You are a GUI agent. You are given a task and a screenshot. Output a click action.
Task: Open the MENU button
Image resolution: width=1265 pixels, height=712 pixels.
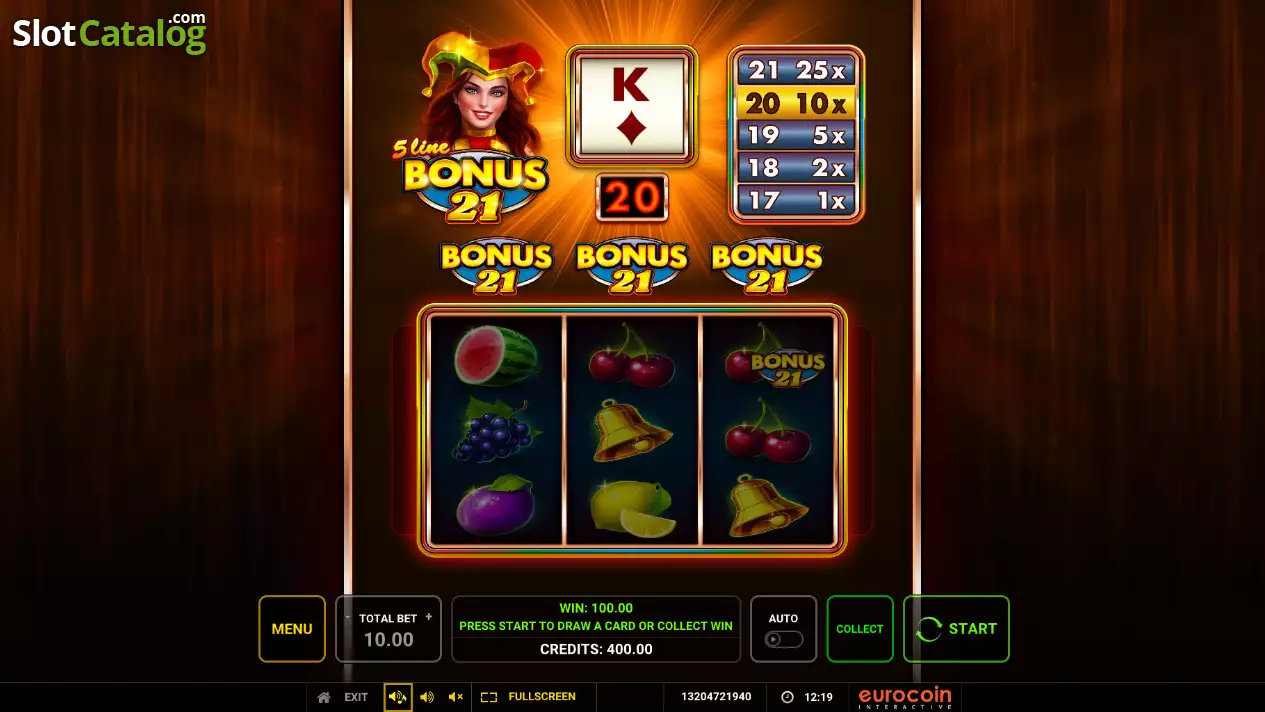[292, 629]
